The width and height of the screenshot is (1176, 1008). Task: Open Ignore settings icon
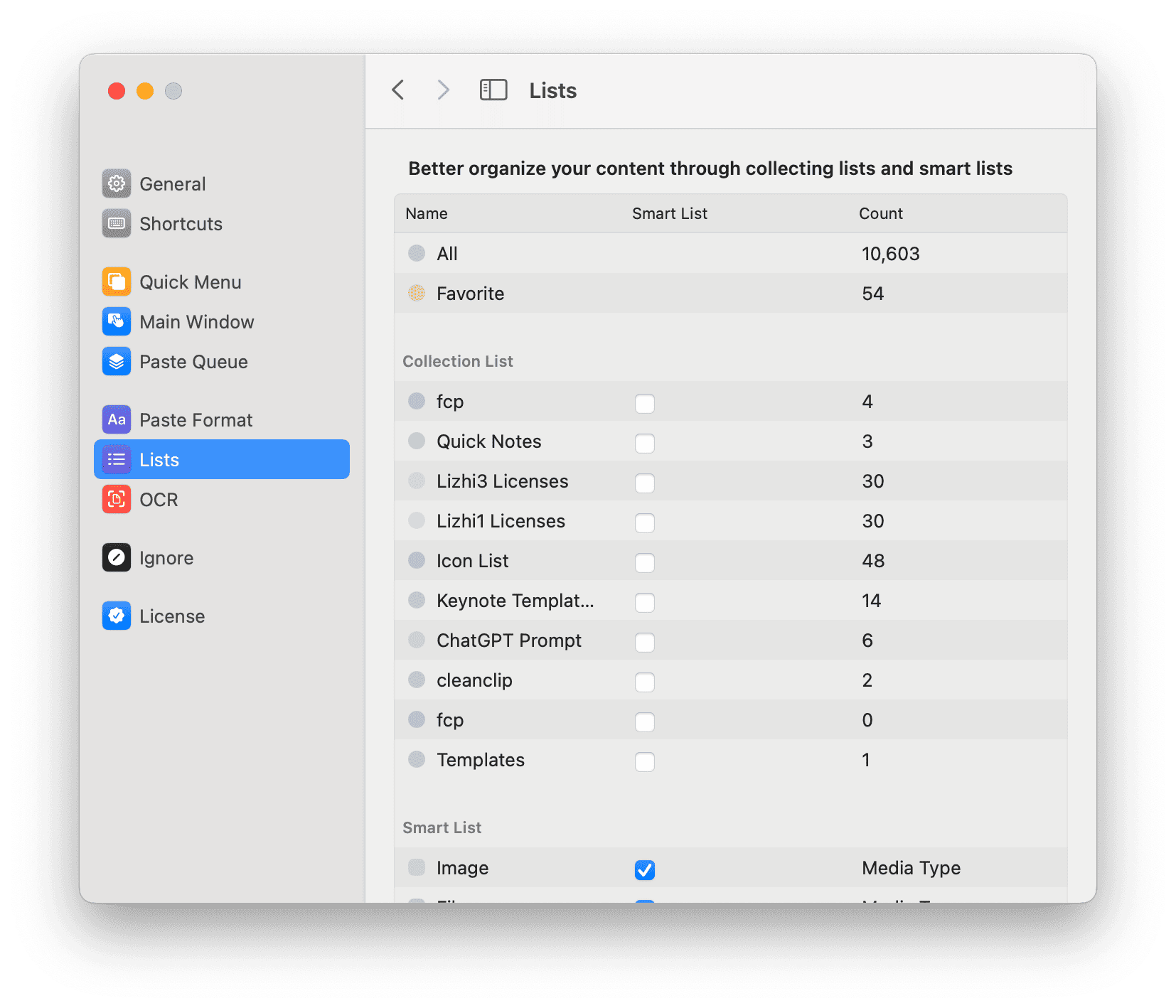pyautogui.click(x=117, y=558)
